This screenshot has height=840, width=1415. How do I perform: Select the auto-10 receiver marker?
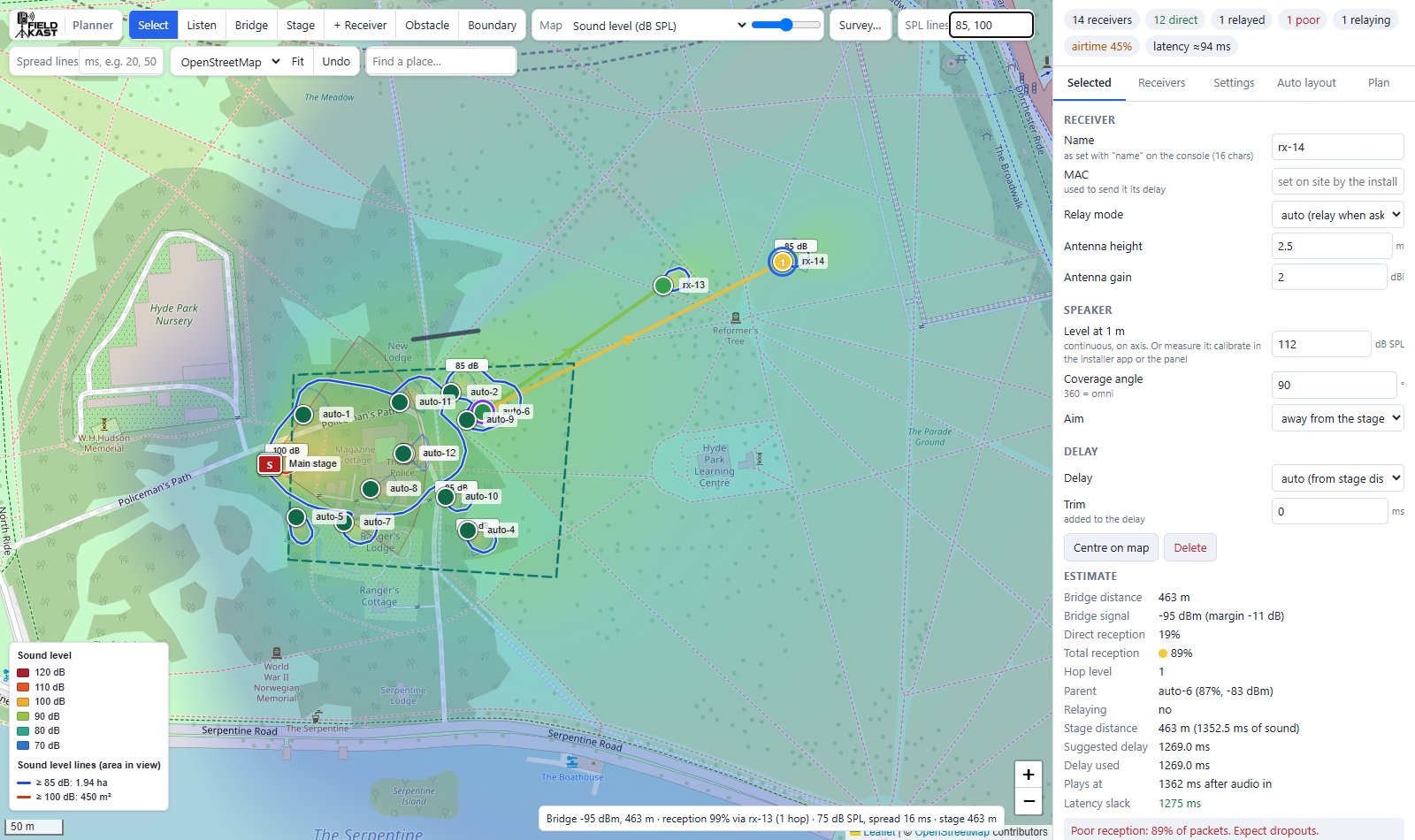tap(446, 497)
